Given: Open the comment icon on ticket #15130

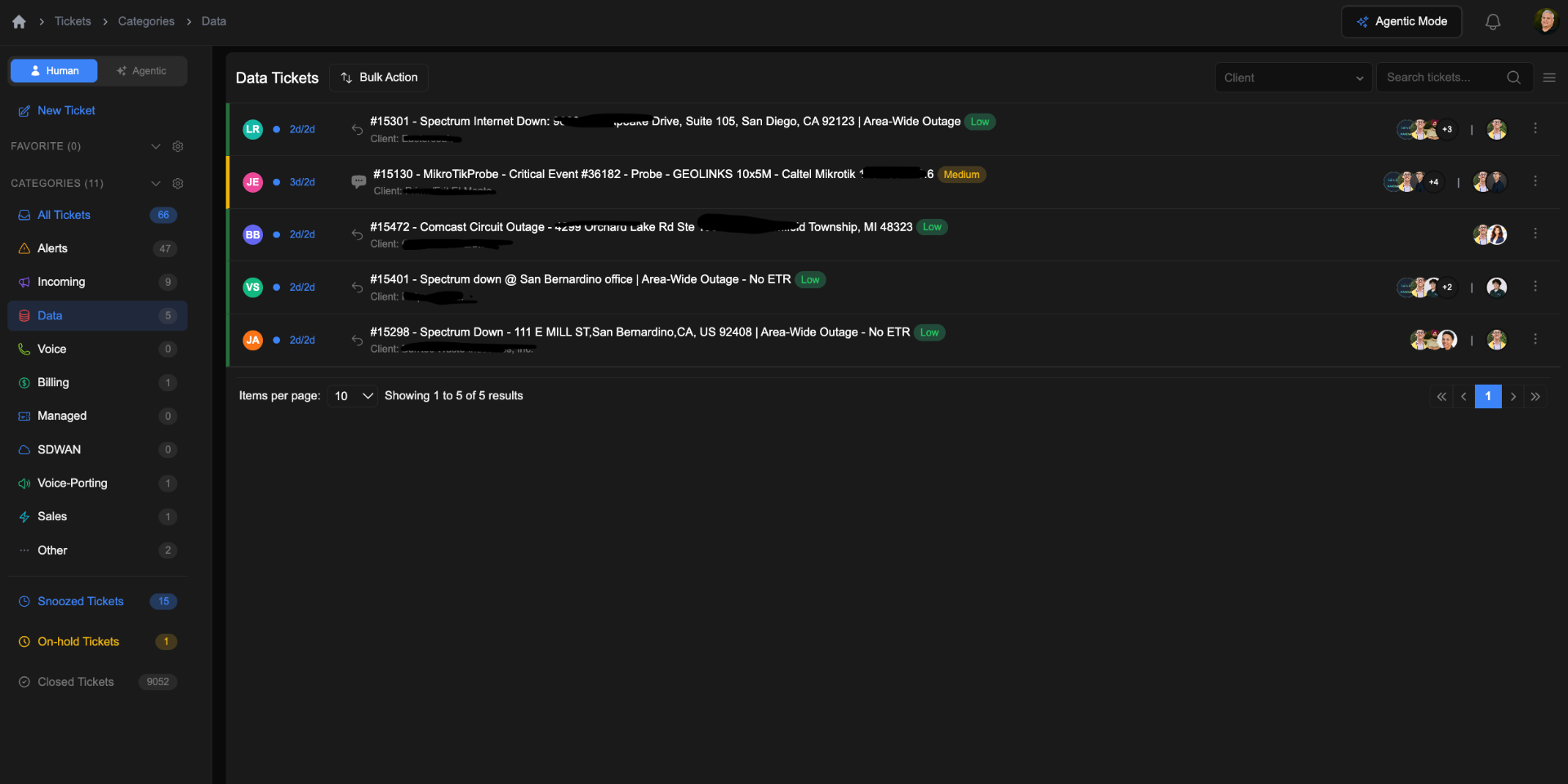Looking at the screenshot, I should tap(359, 182).
